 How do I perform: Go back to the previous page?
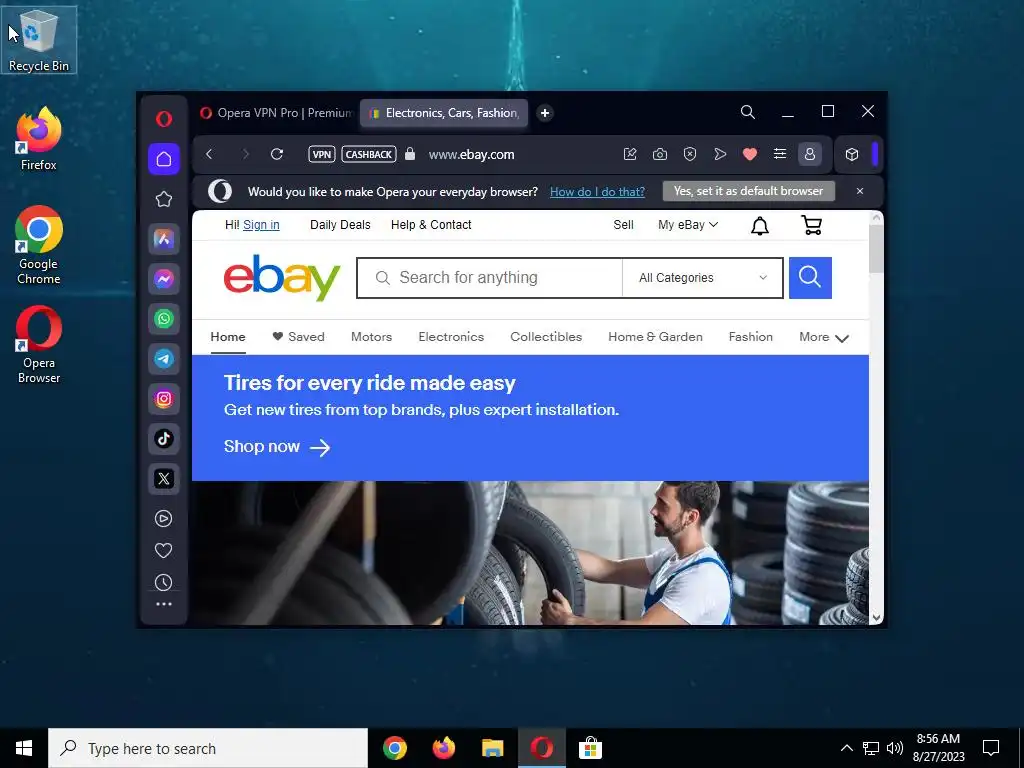(209, 154)
